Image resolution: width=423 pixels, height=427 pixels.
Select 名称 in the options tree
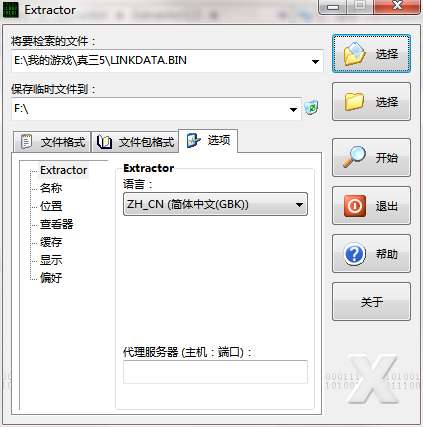click(x=51, y=188)
